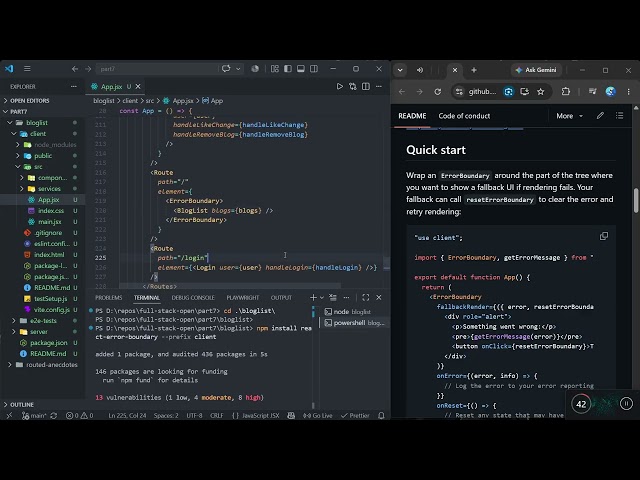The width and height of the screenshot is (640, 480).
Task: Select the powershell terminal instance
Action: point(354,323)
